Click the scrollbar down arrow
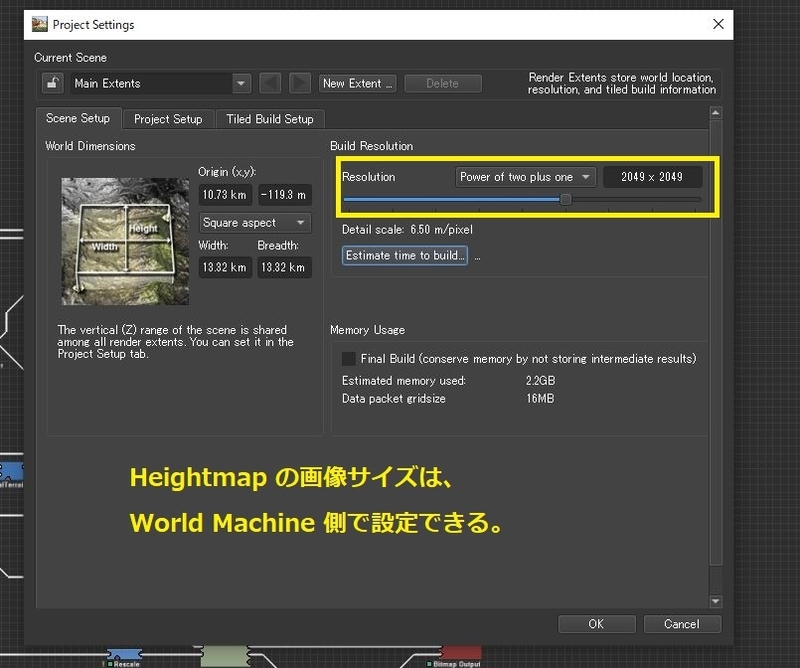Image resolution: width=800 pixels, height=668 pixels. tap(716, 601)
